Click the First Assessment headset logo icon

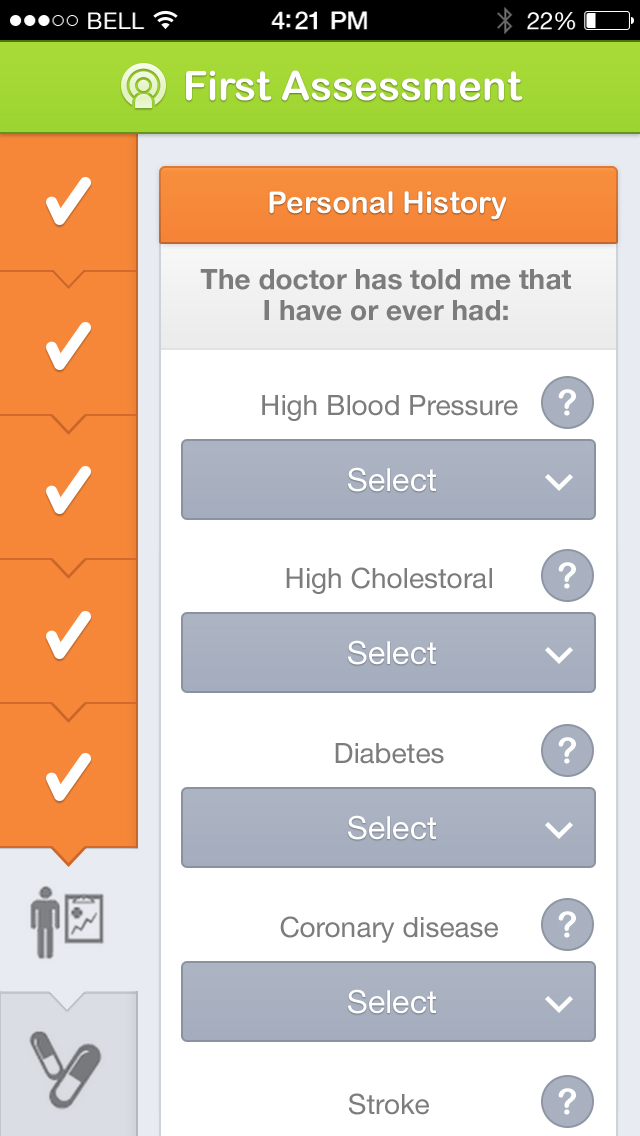144,85
